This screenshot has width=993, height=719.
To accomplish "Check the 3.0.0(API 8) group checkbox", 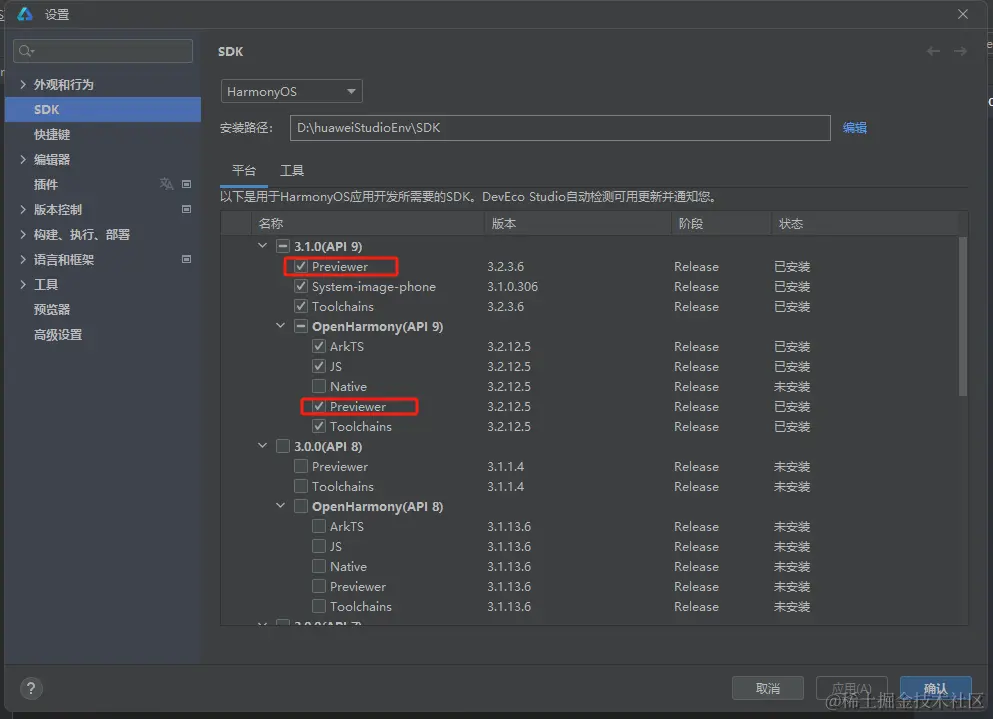I will point(283,447).
